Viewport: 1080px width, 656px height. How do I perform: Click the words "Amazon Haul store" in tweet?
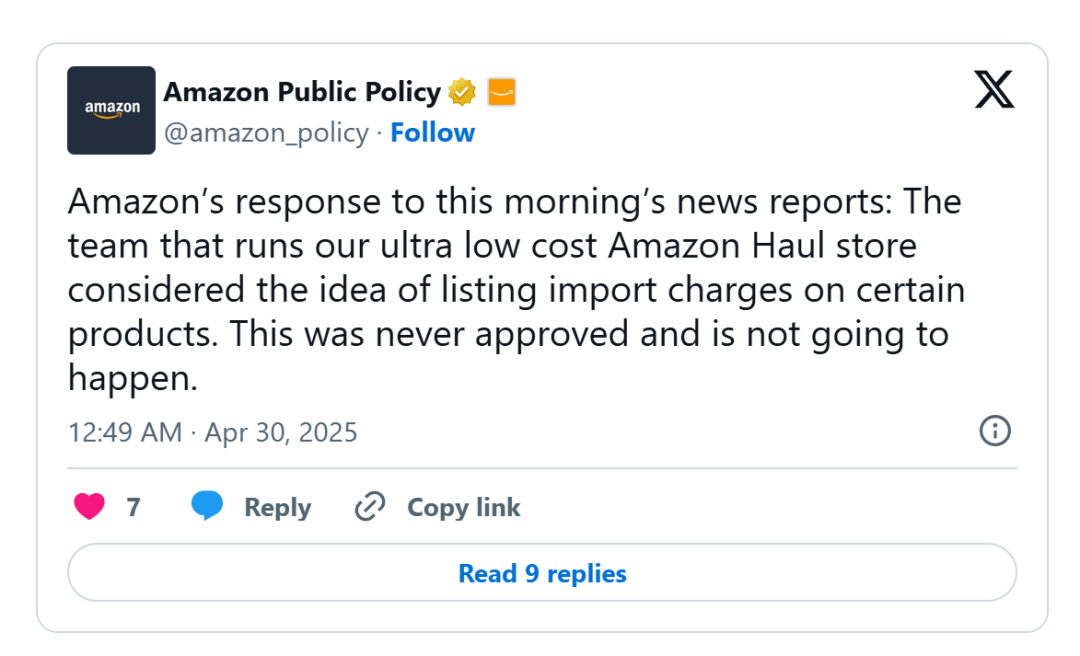coord(762,246)
